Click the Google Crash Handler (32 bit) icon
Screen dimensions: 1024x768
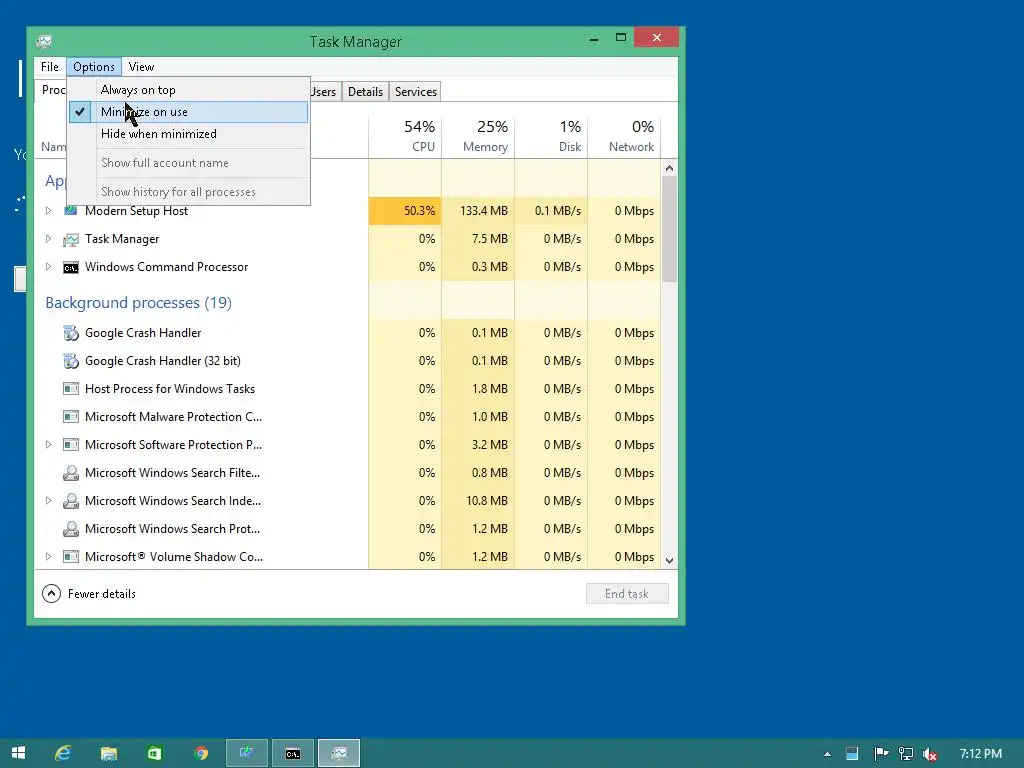click(x=71, y=361)
